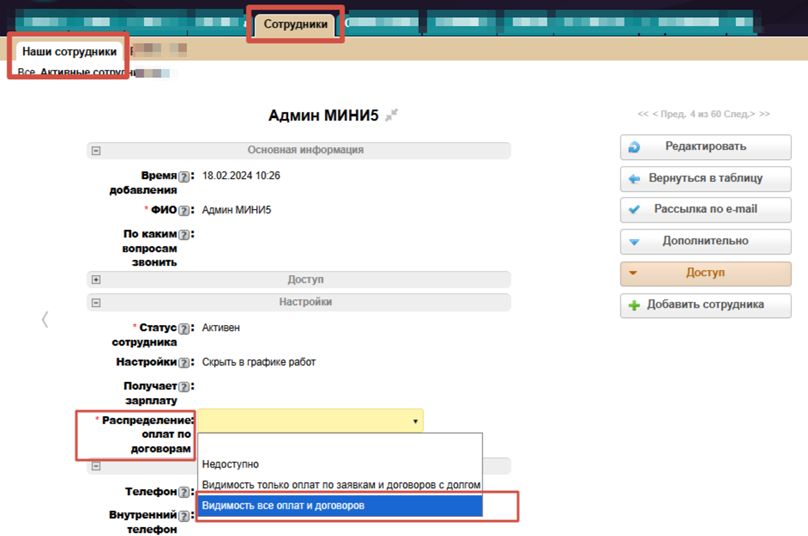Click help icon beside Время добавления
Screen dimensions: 808x536
coord(184,177)
